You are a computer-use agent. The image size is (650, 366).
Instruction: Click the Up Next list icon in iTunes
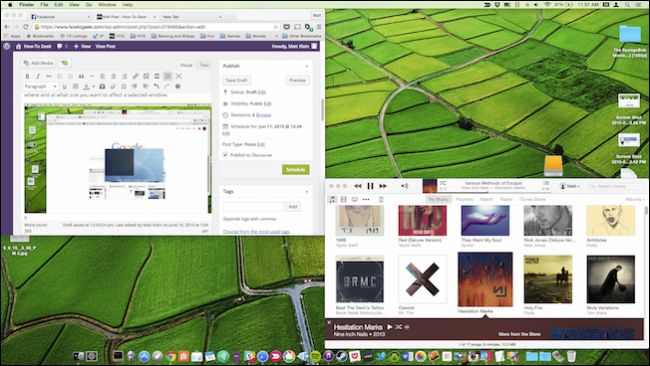[546, 183]
